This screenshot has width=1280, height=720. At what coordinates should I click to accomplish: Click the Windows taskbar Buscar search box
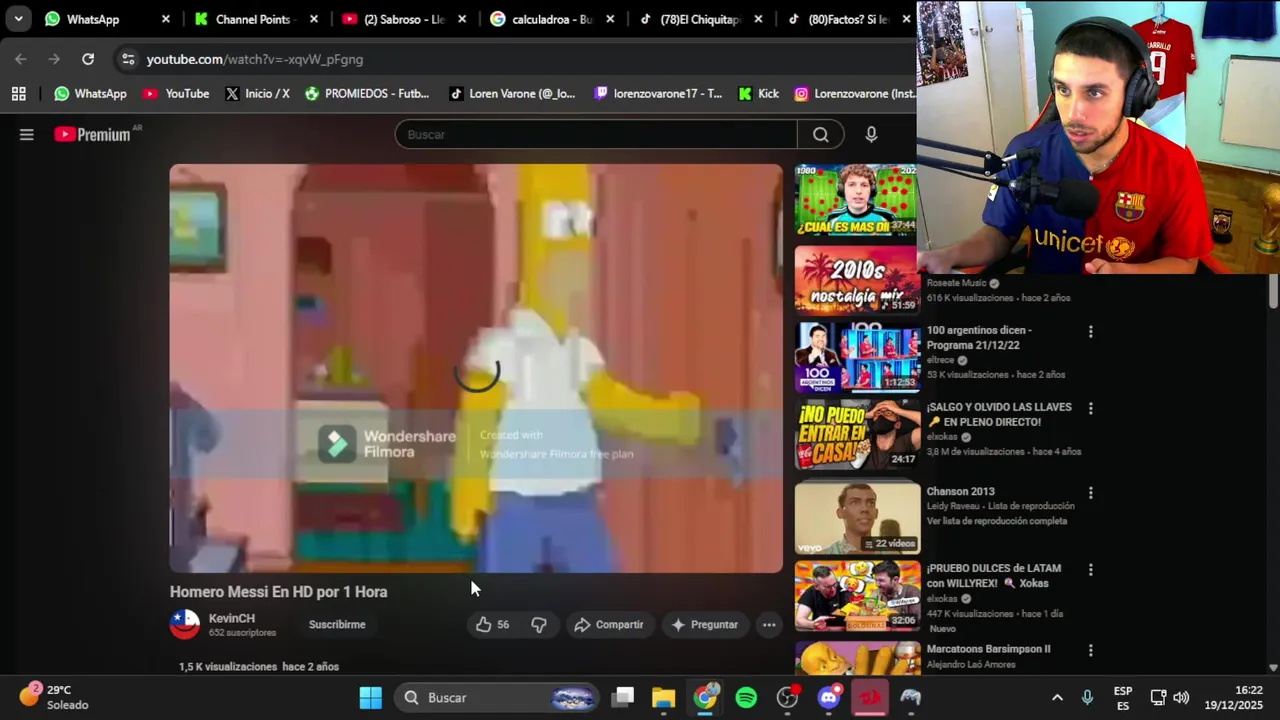tap(496, 697)
